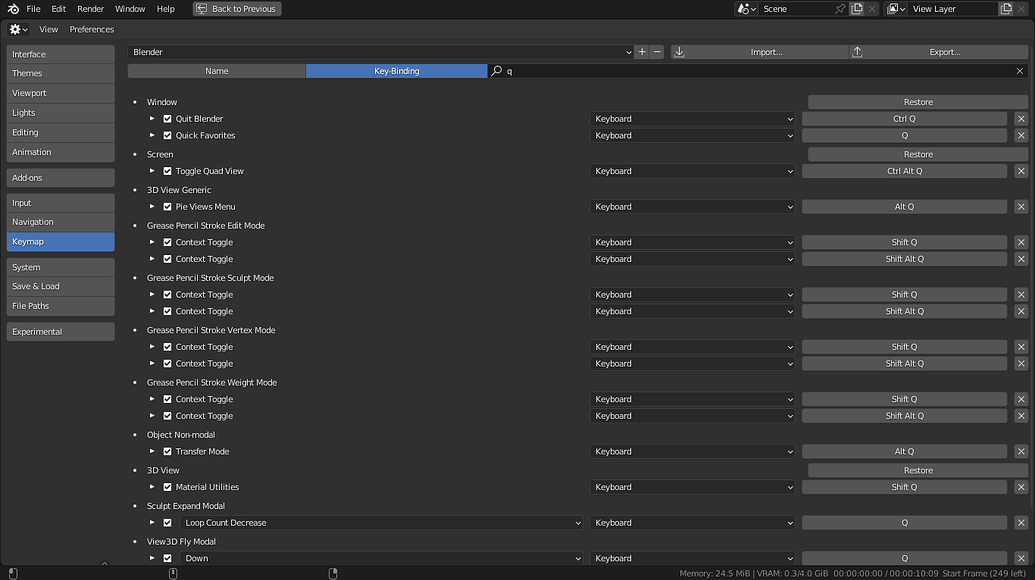Expand the Toggle Quad View item
Image resolution: width=1035 pixels, height=580 pixels.
click(152, 171)
